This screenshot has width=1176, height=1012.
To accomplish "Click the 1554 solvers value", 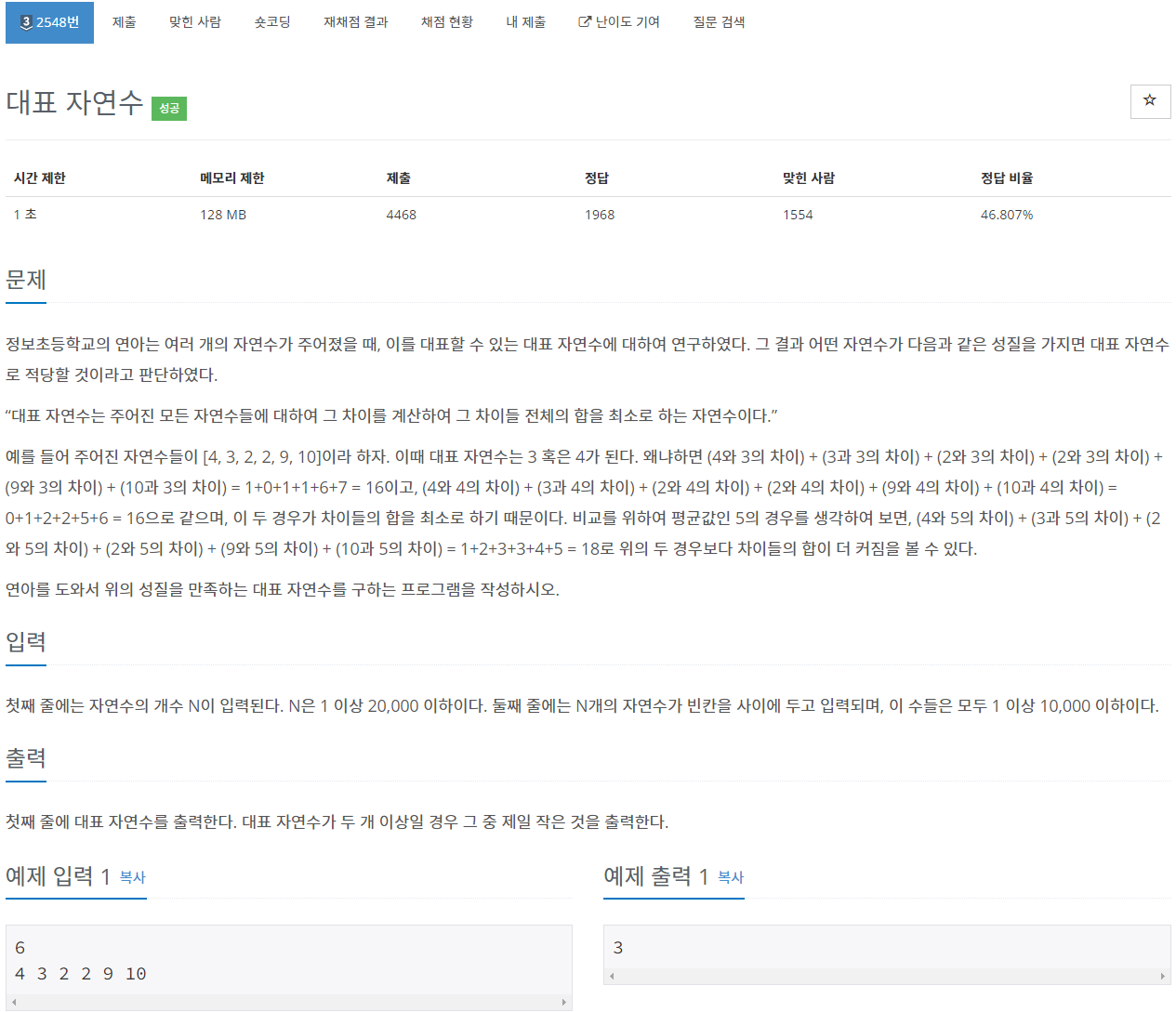I will [x=798, y=215].
